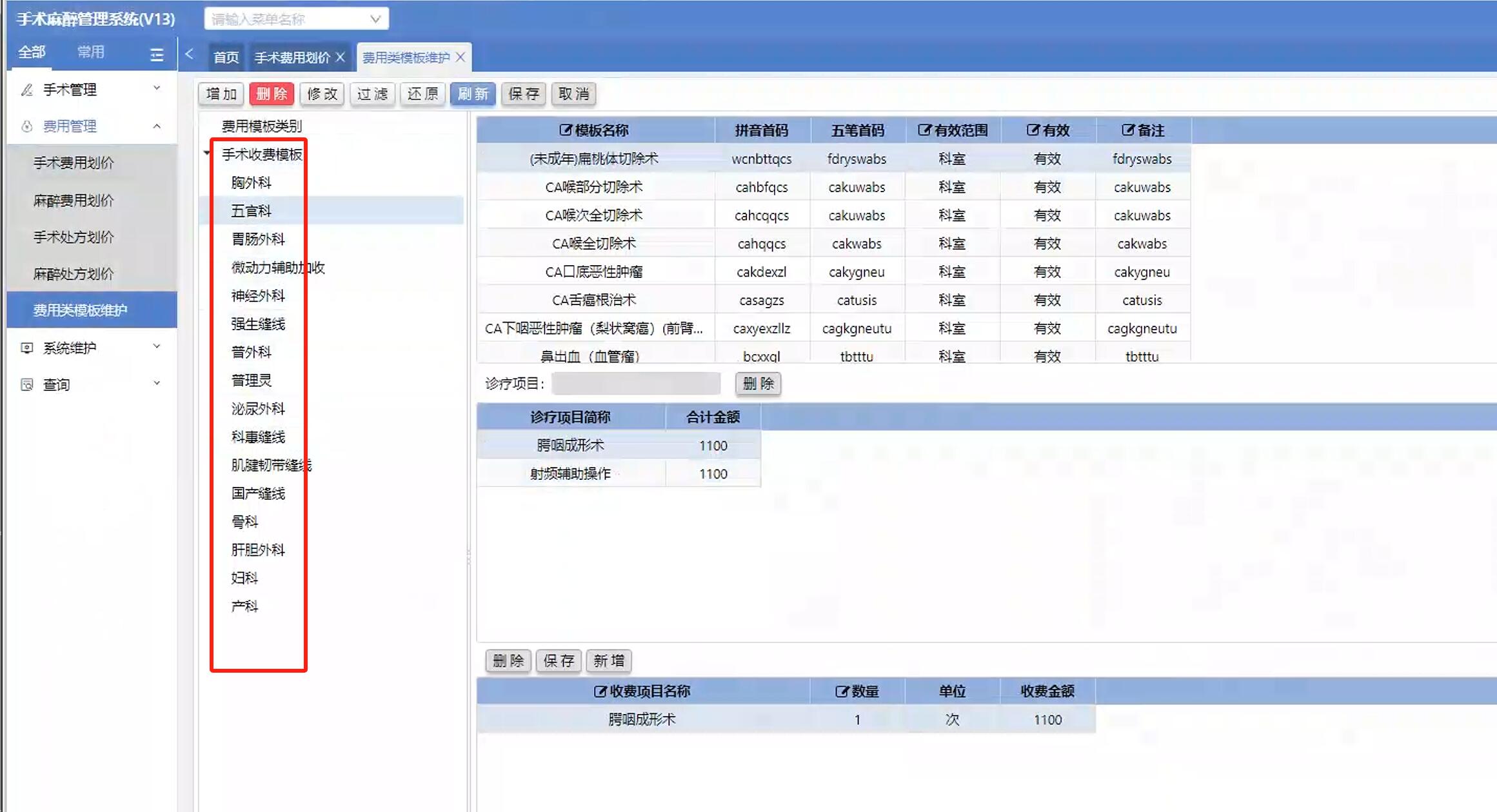Open 麻醉费用划价 from sidebar menu

coord(74,201)
